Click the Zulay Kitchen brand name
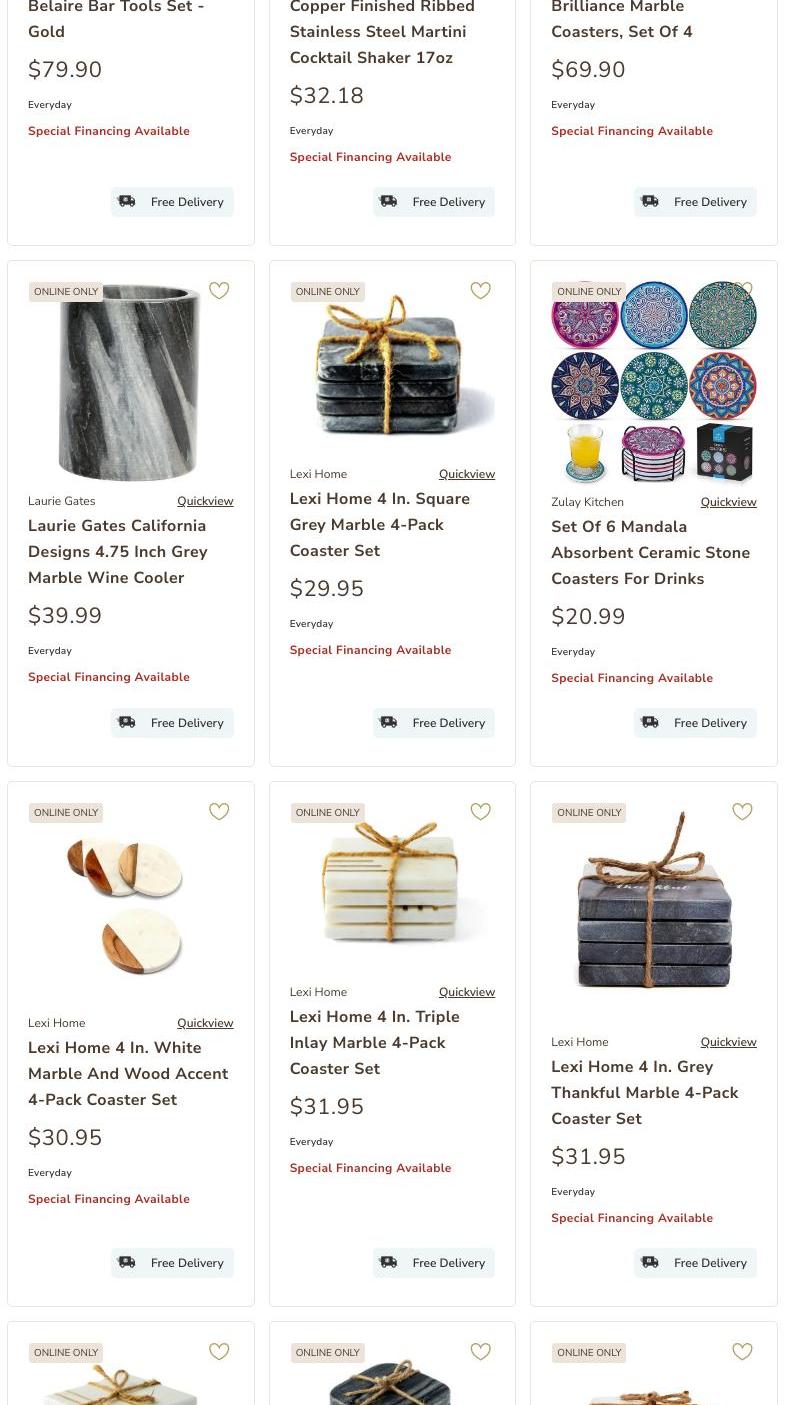The height and width of the screenshot is (1405, 785). 587,502
